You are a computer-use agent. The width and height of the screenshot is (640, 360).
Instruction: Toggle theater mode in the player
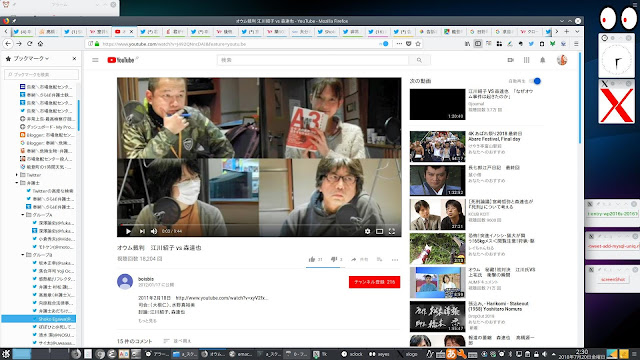click(x=380, y=231)
